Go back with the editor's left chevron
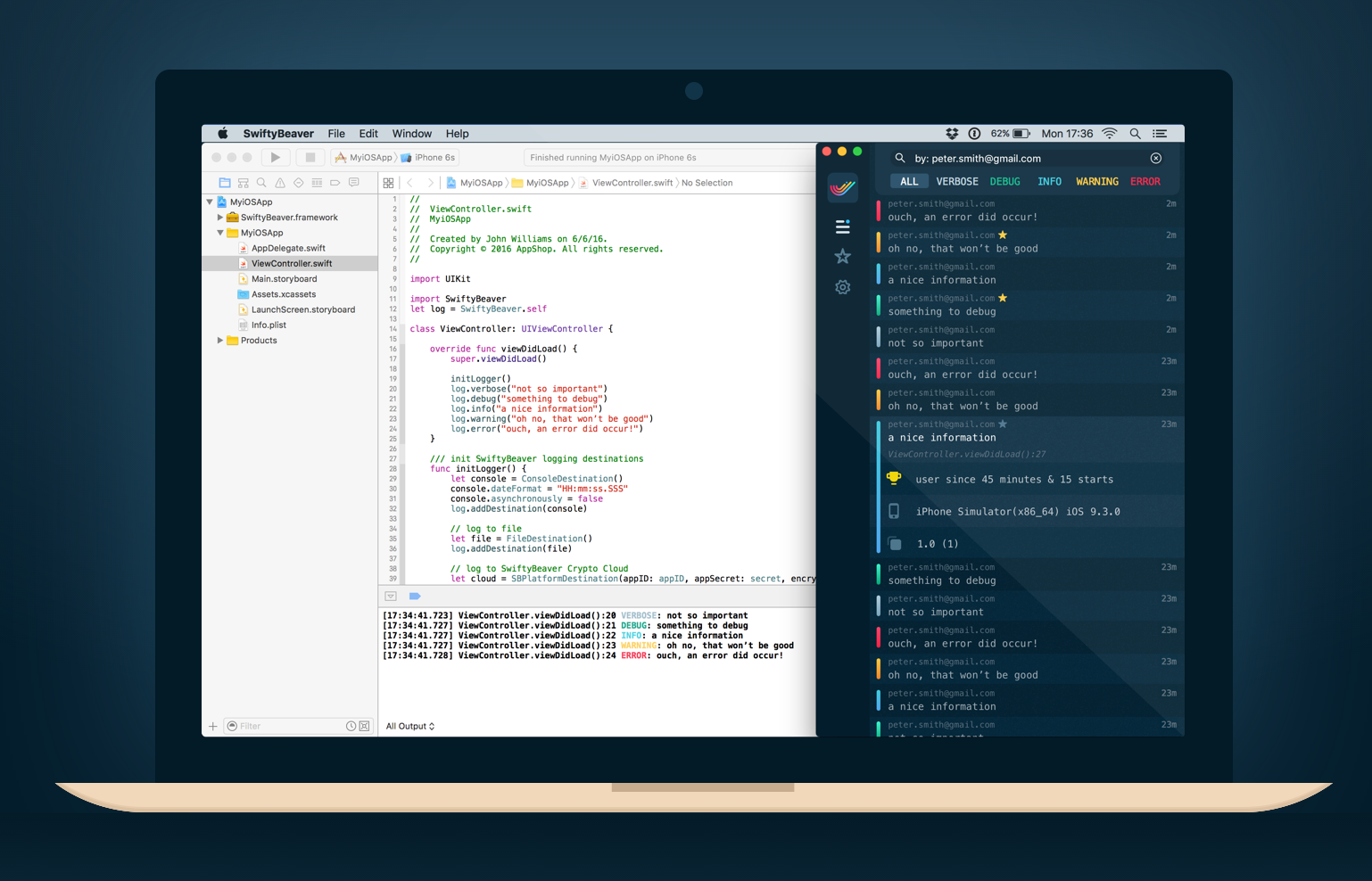The height and width of the screenshot is (881, 1372). coord(410,183)
